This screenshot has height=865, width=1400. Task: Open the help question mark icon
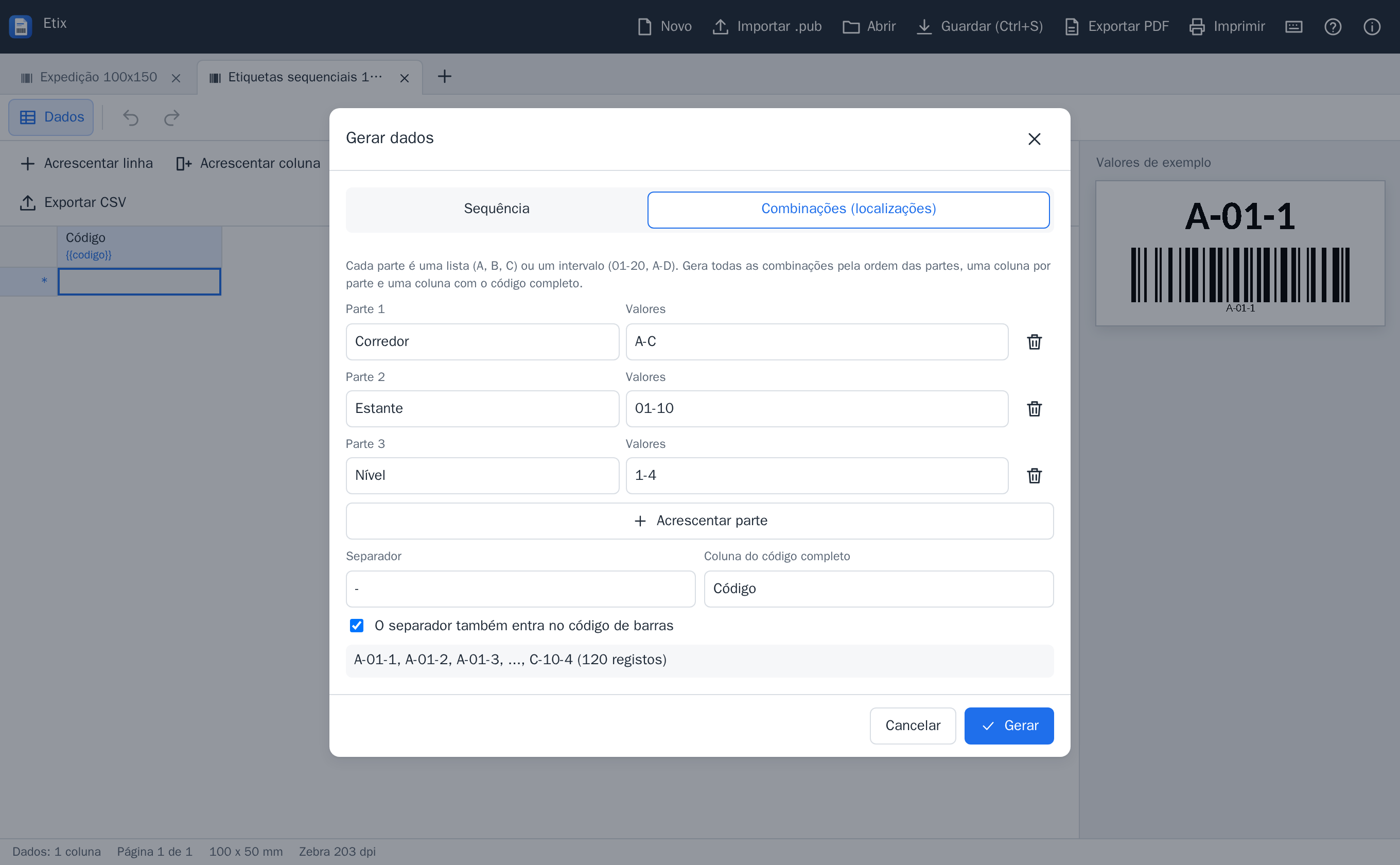coord(1333,26)
